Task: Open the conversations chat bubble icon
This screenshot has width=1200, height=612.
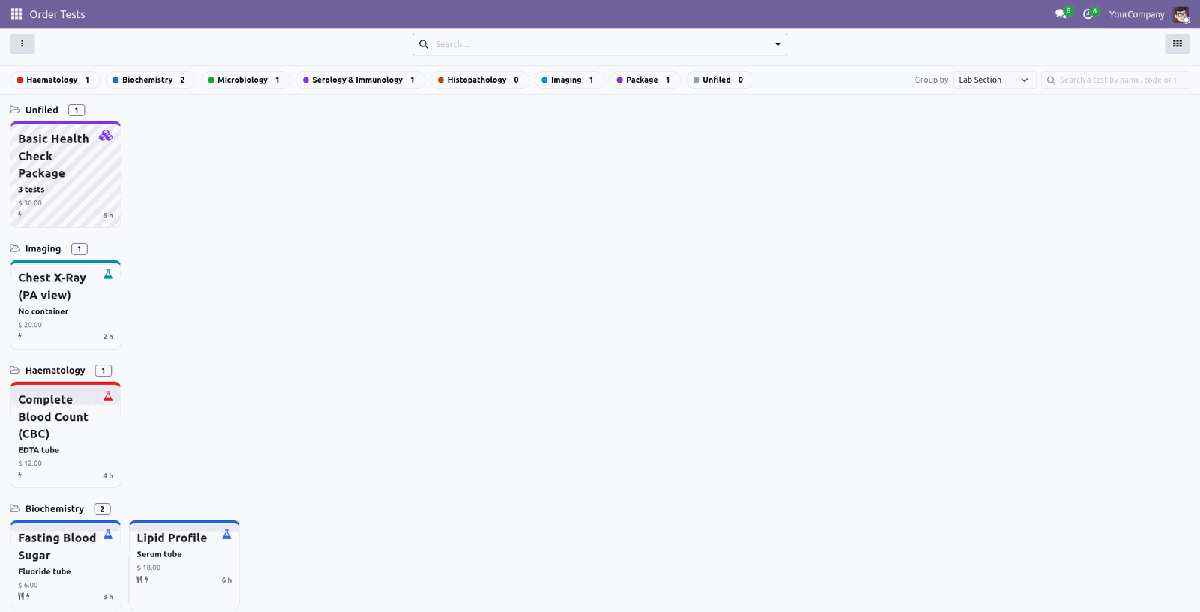Action: (1061, 14)
